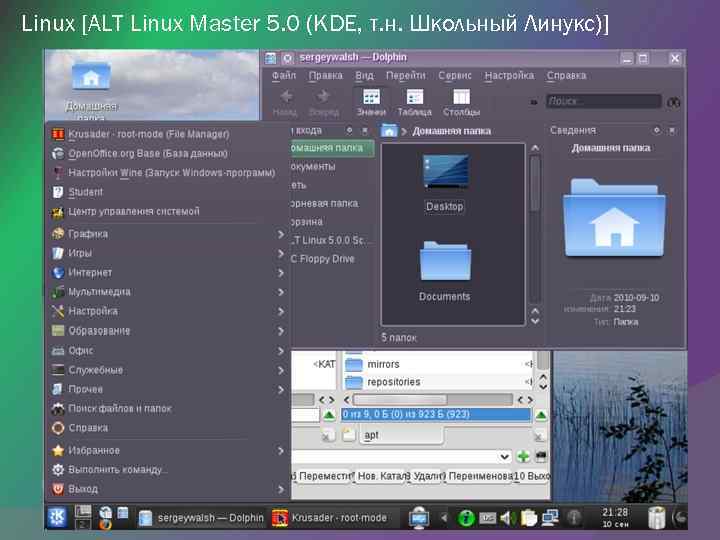Expand the Избранное submenu
The image size is (720, 540).
[x=168, y=450]
